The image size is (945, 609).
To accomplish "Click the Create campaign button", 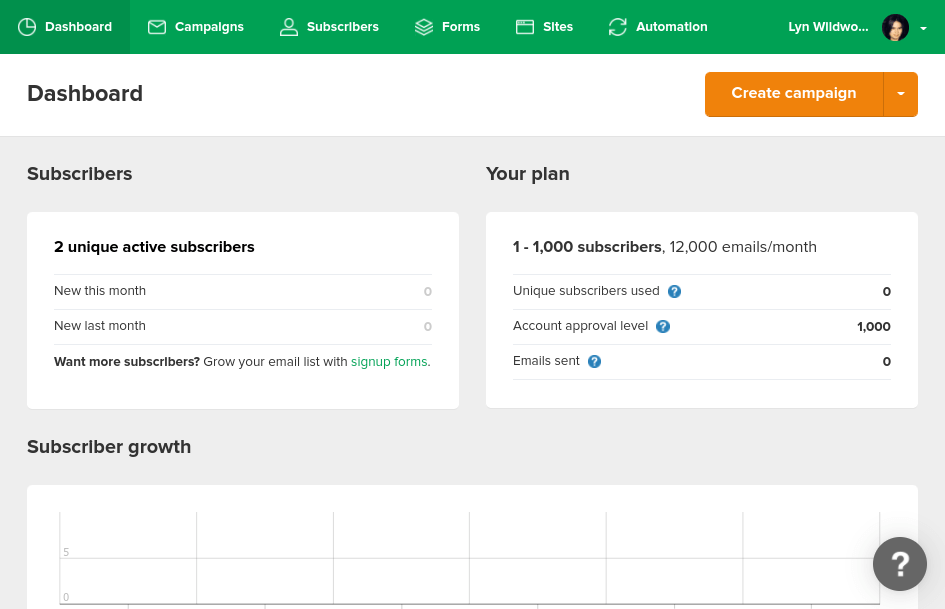I will (x=793, y=93).
